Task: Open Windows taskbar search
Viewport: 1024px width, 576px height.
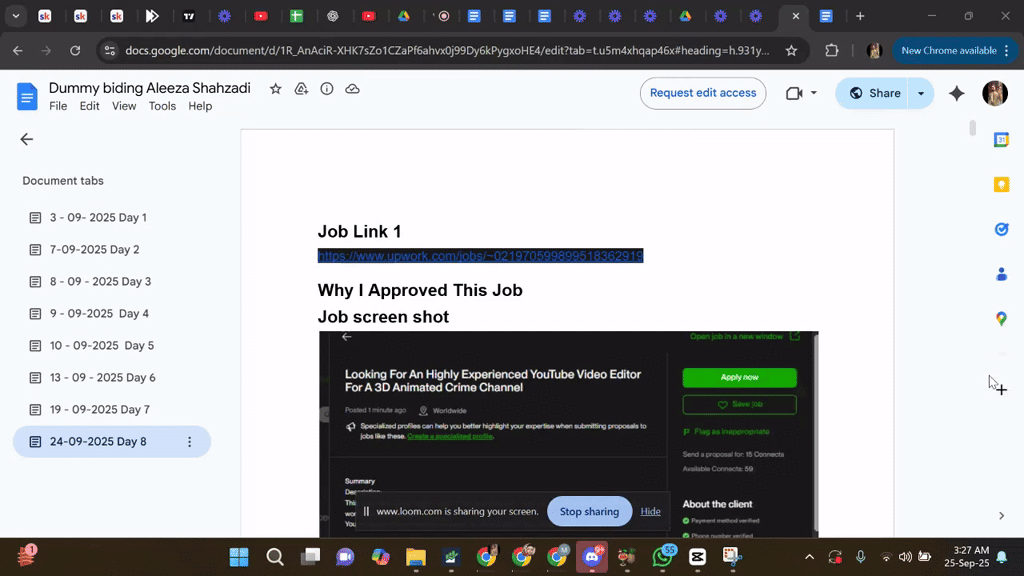Action: click(x=275, y=557)
